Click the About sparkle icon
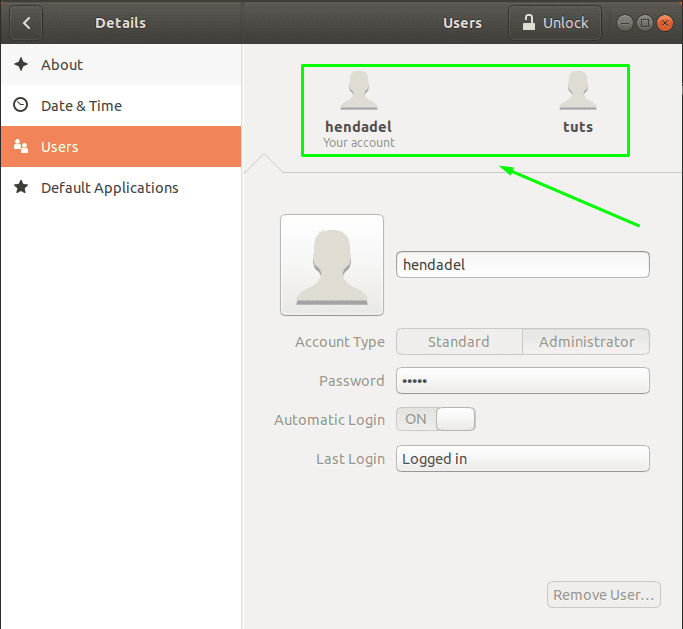This screenshot has height=629, width=683. [21, 64]
